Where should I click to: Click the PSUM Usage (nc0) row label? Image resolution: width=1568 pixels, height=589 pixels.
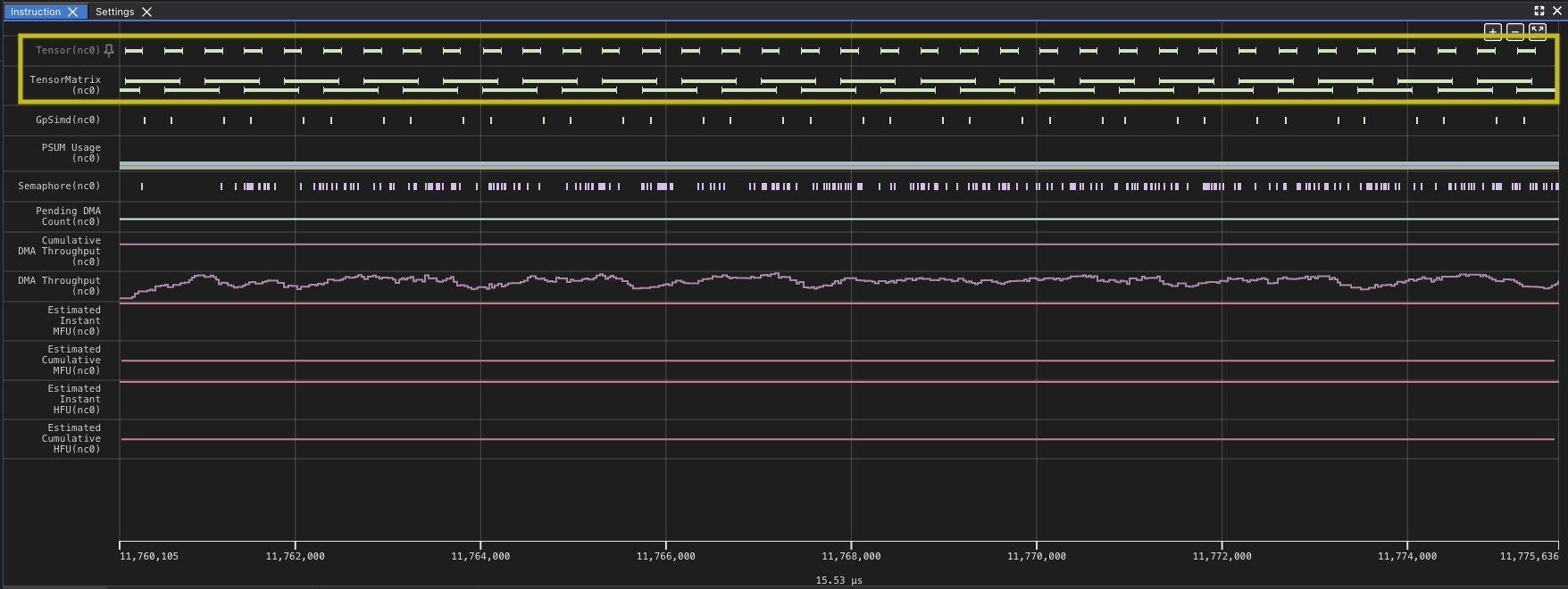[71, 153]
